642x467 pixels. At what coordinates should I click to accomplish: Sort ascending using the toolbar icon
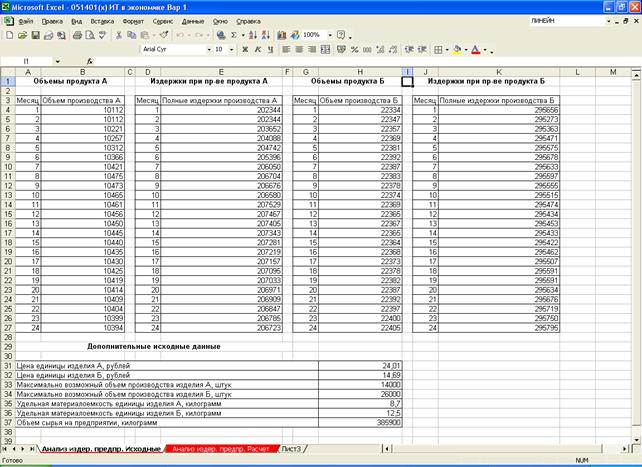click(x=253, y=35)
